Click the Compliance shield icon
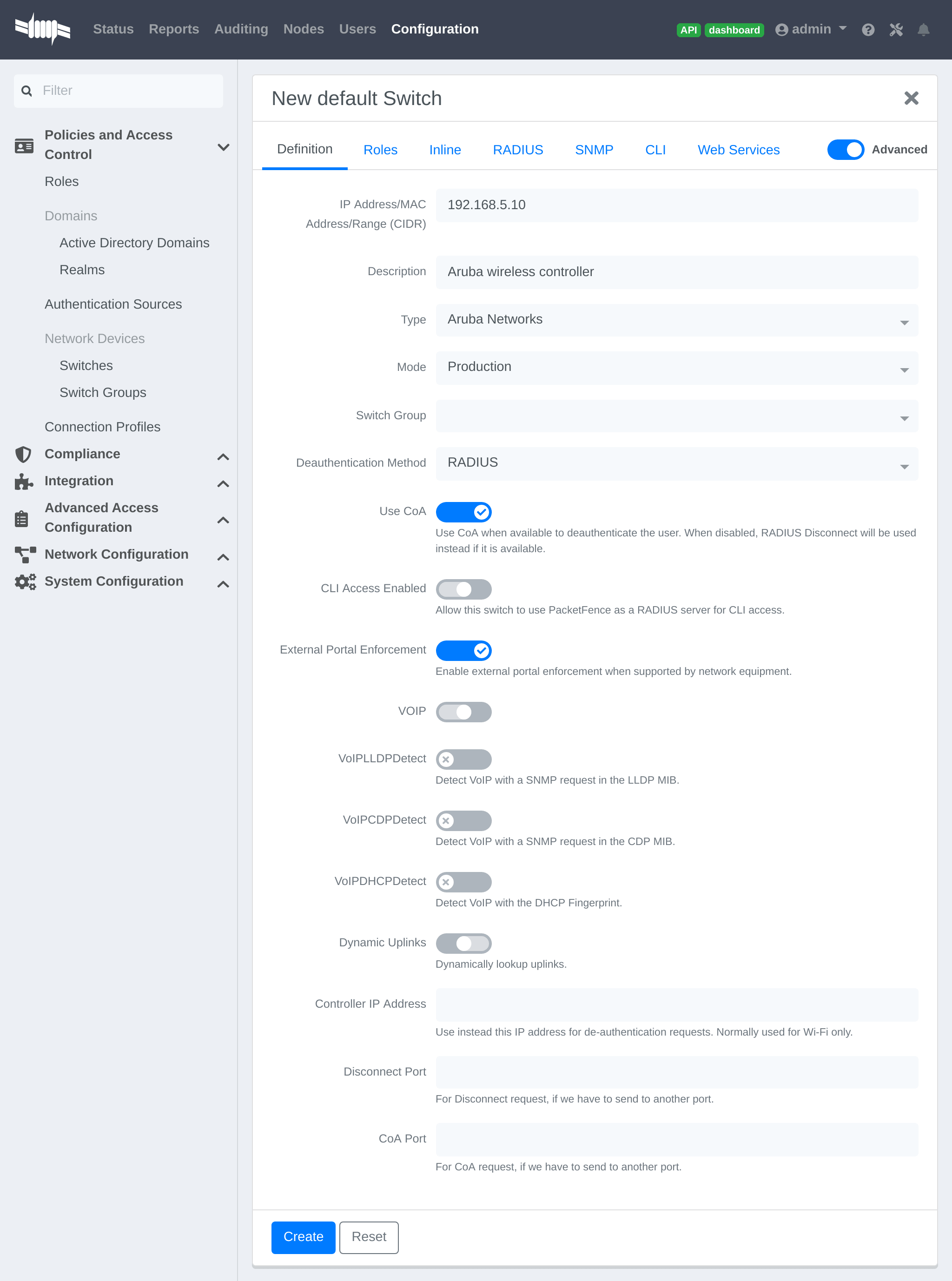 (x=23, y=454)
